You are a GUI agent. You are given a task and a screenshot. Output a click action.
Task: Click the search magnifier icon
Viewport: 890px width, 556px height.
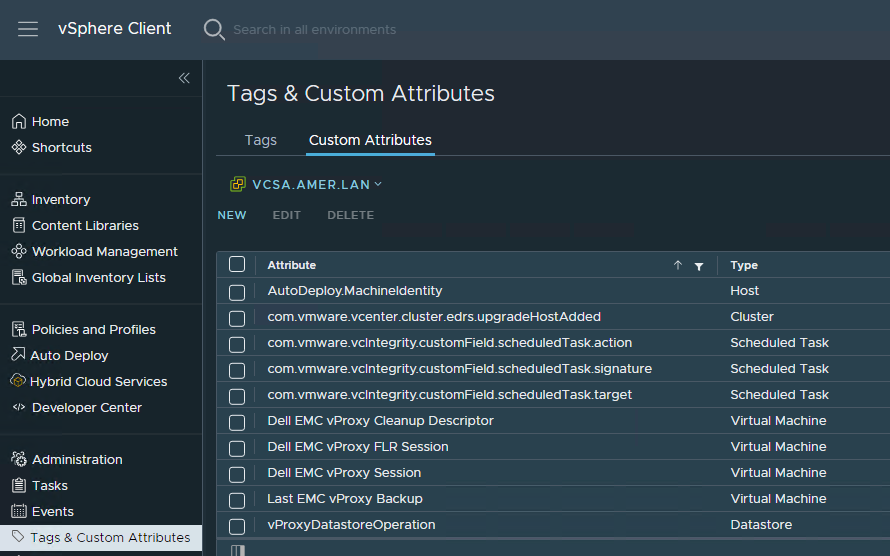214,29
